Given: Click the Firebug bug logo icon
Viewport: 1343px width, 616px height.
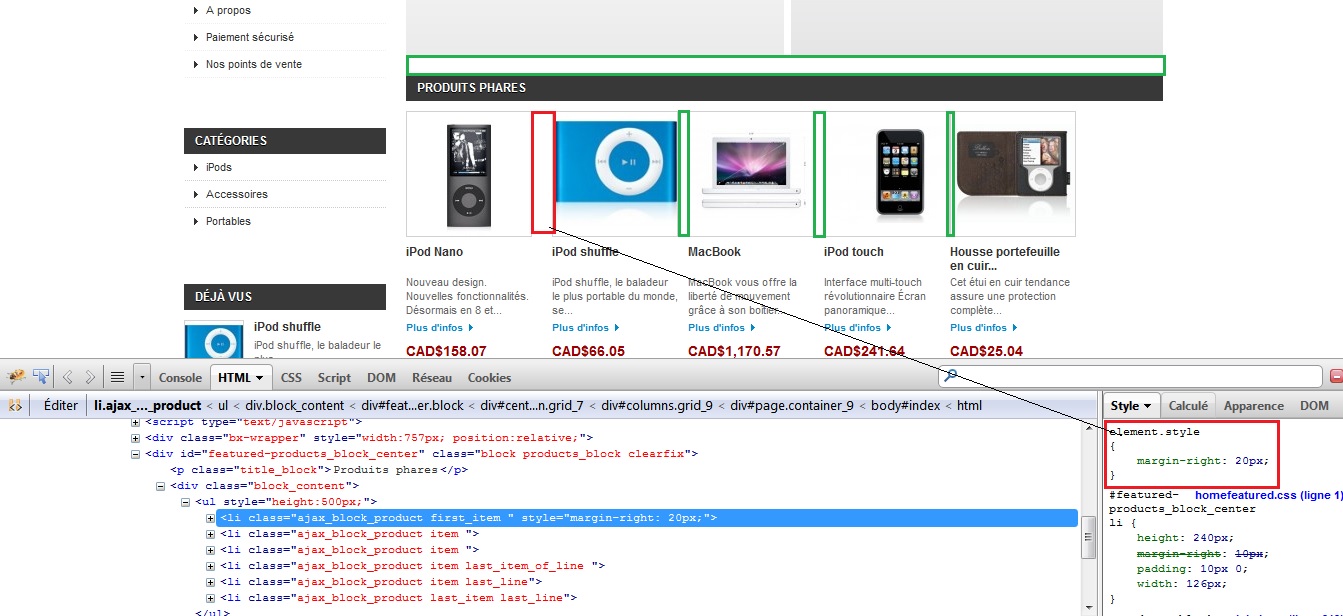Looking at the screenshot, I should [16, 377].
